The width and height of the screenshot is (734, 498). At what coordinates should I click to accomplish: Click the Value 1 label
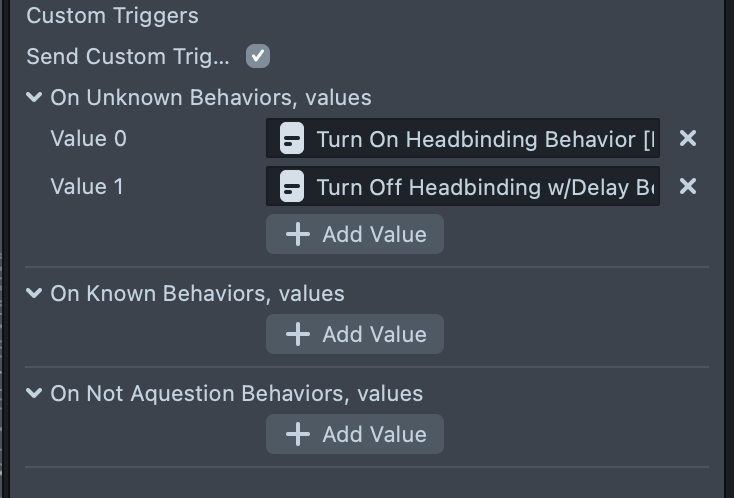pyautogui.click(x=87, y=186)
